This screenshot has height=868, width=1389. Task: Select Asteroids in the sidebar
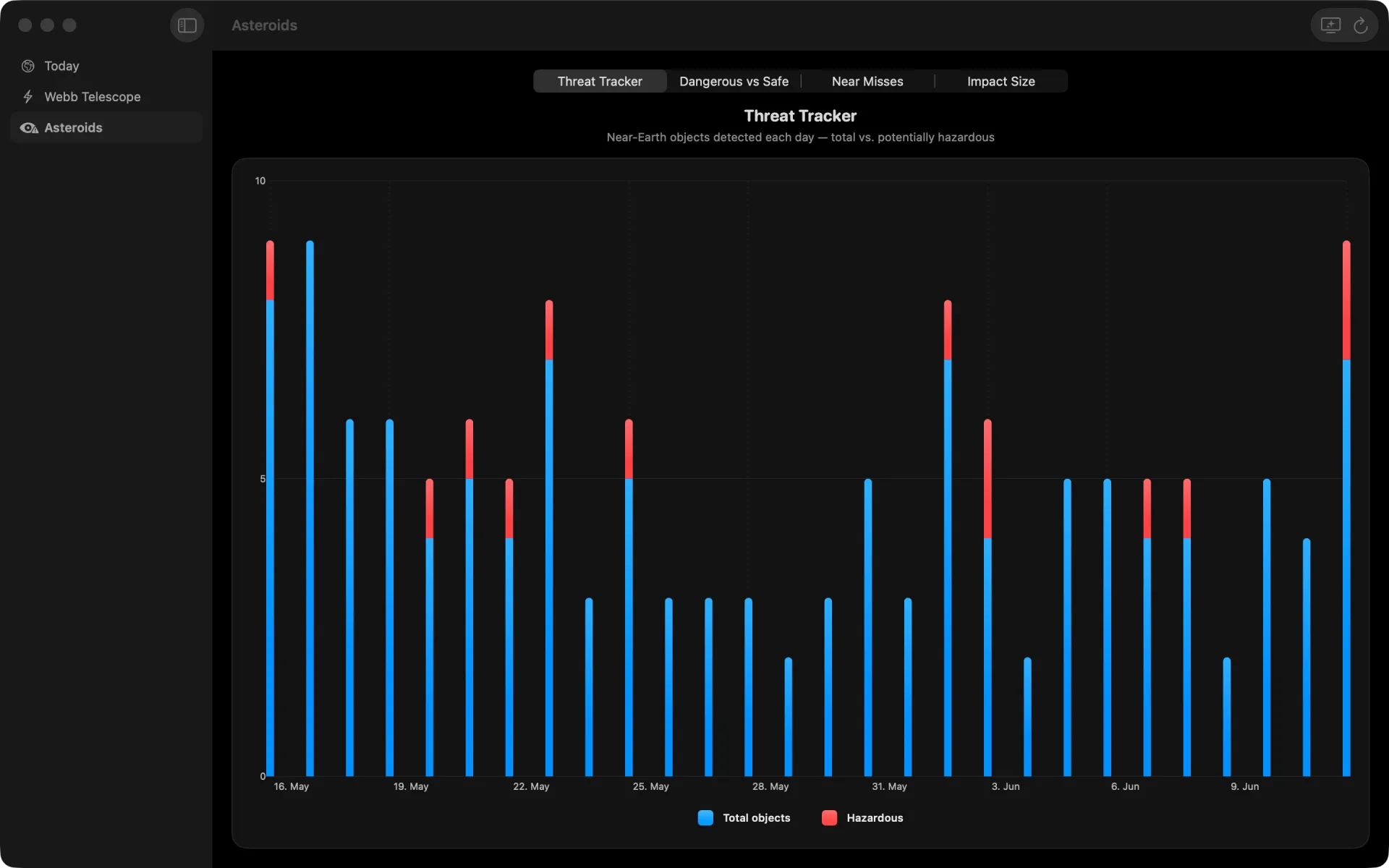(106, 127)
